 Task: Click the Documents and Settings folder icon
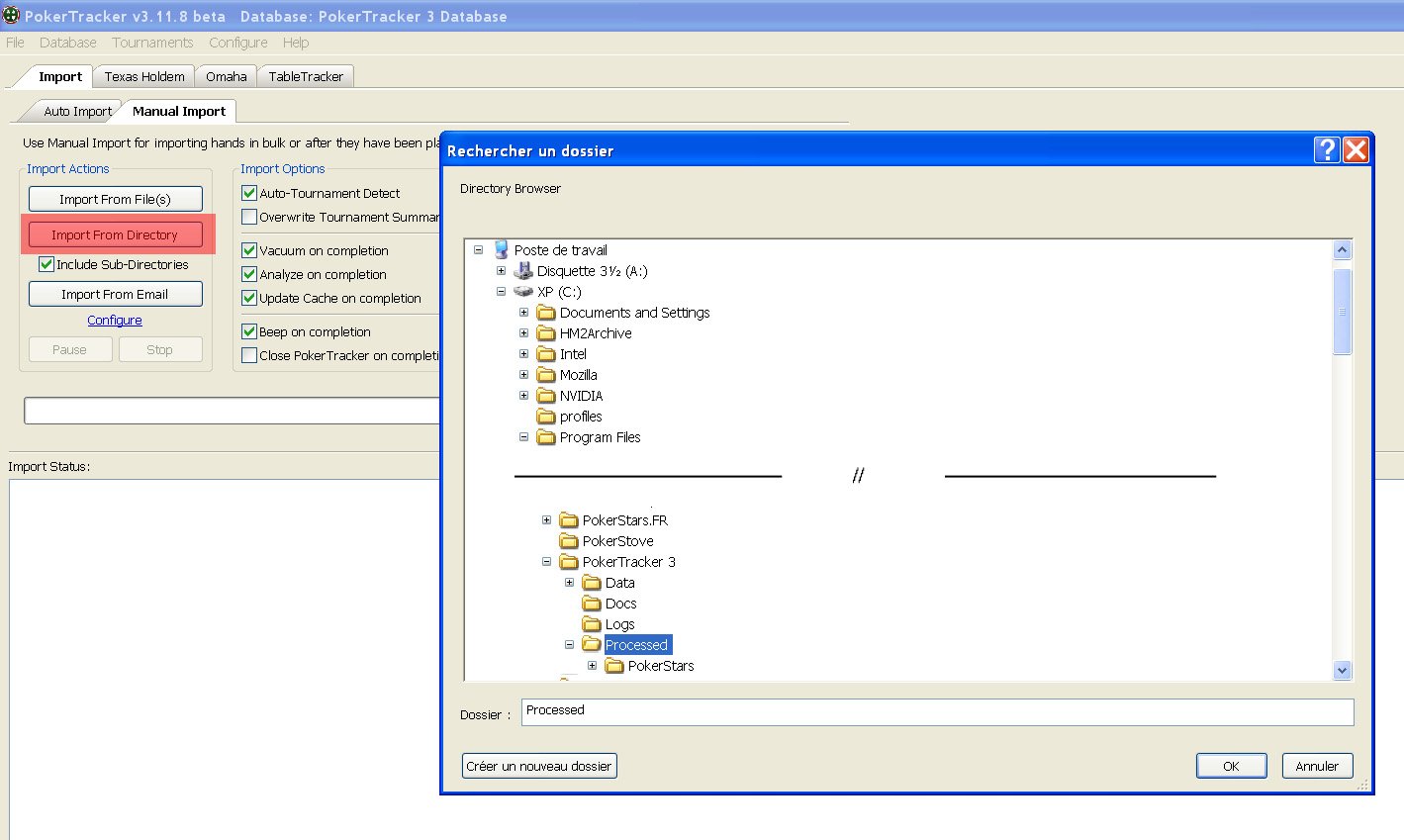(x=546, y=313)
